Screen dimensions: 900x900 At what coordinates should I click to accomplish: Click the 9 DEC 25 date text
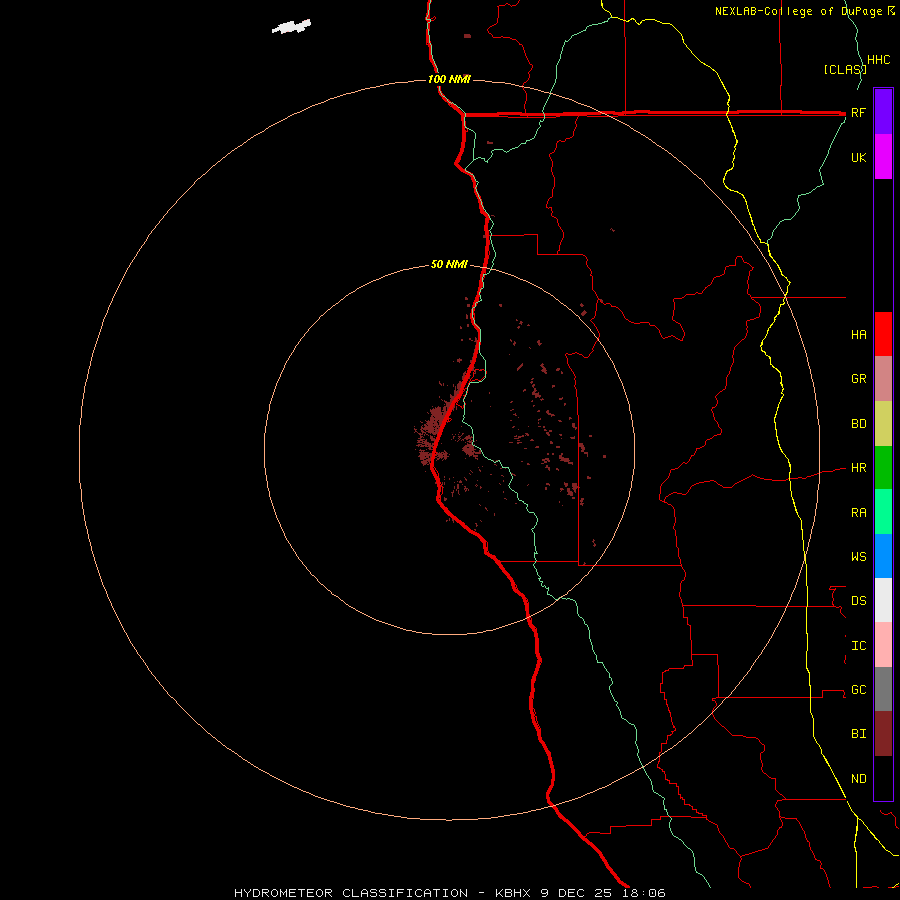click(x=576, y=893)
